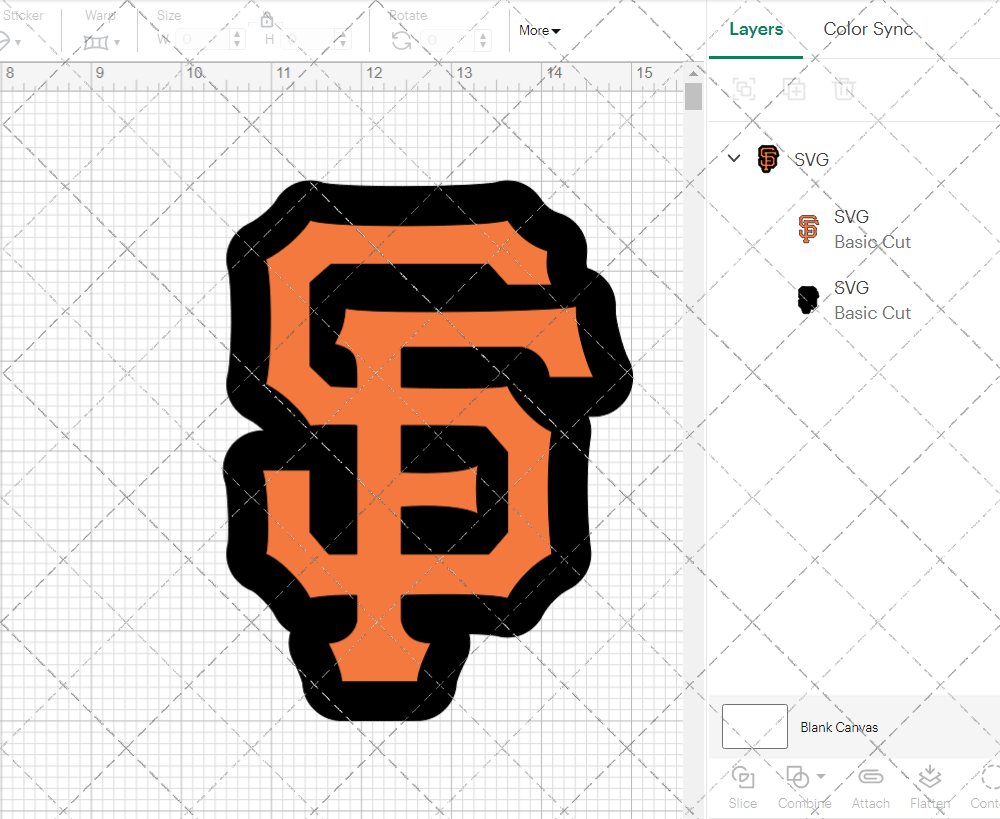Click the Group icon in Layers panel
The height and width of the screenshot is (819, 1000).
(743, 89)
